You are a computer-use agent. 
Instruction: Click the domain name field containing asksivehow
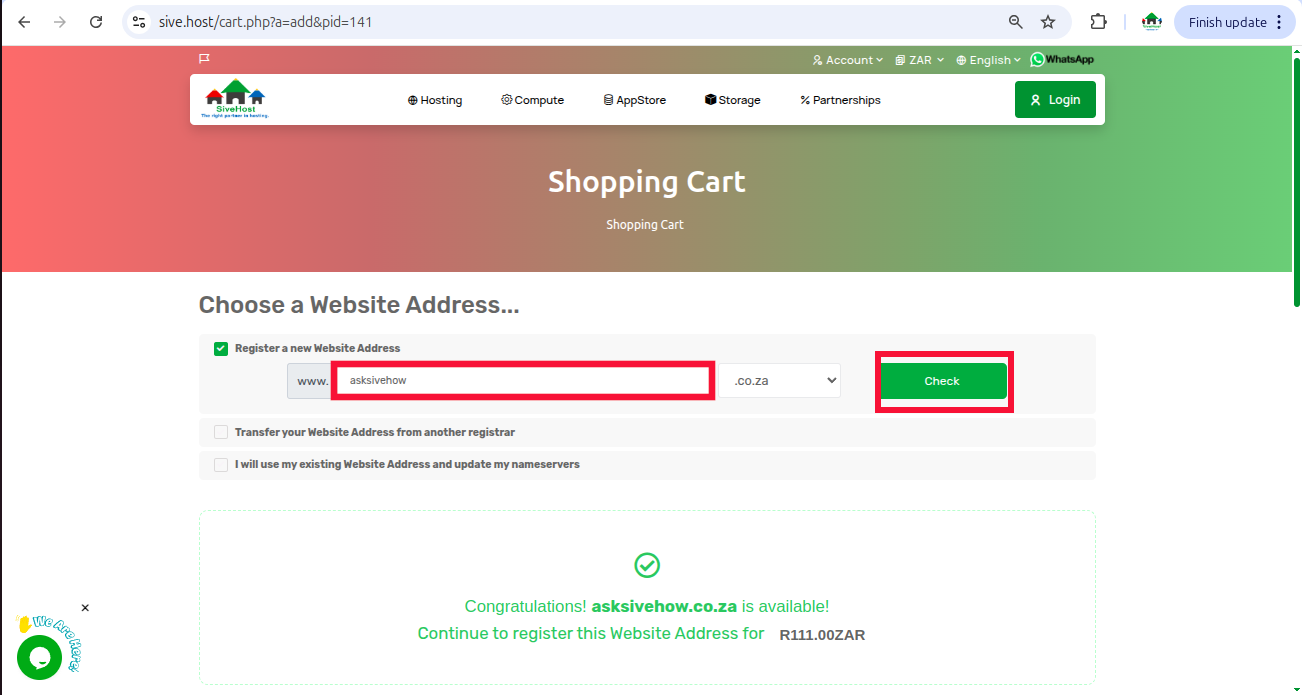[523, 381]
